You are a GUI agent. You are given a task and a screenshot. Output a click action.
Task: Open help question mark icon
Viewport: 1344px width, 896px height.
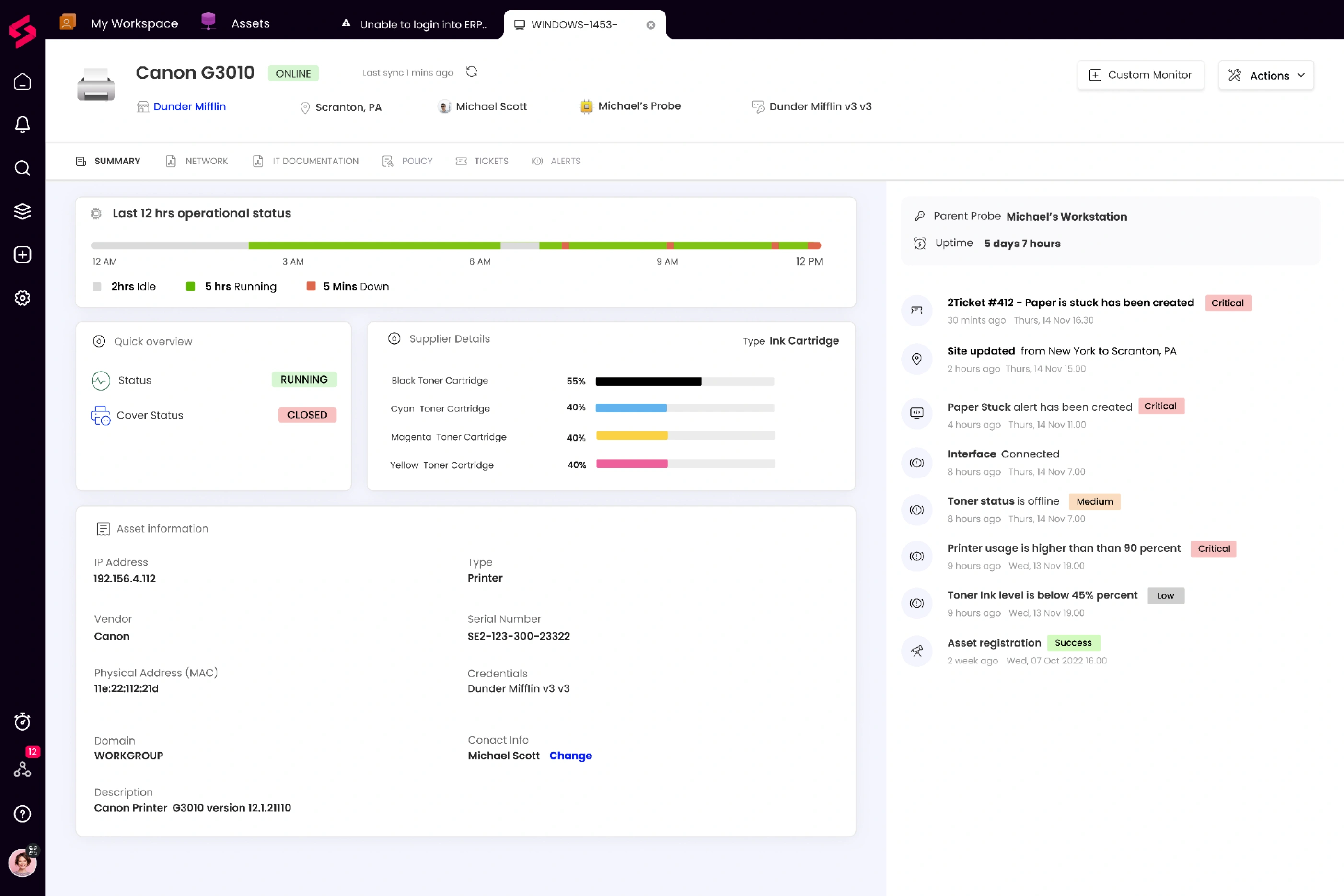pos(22,814)
